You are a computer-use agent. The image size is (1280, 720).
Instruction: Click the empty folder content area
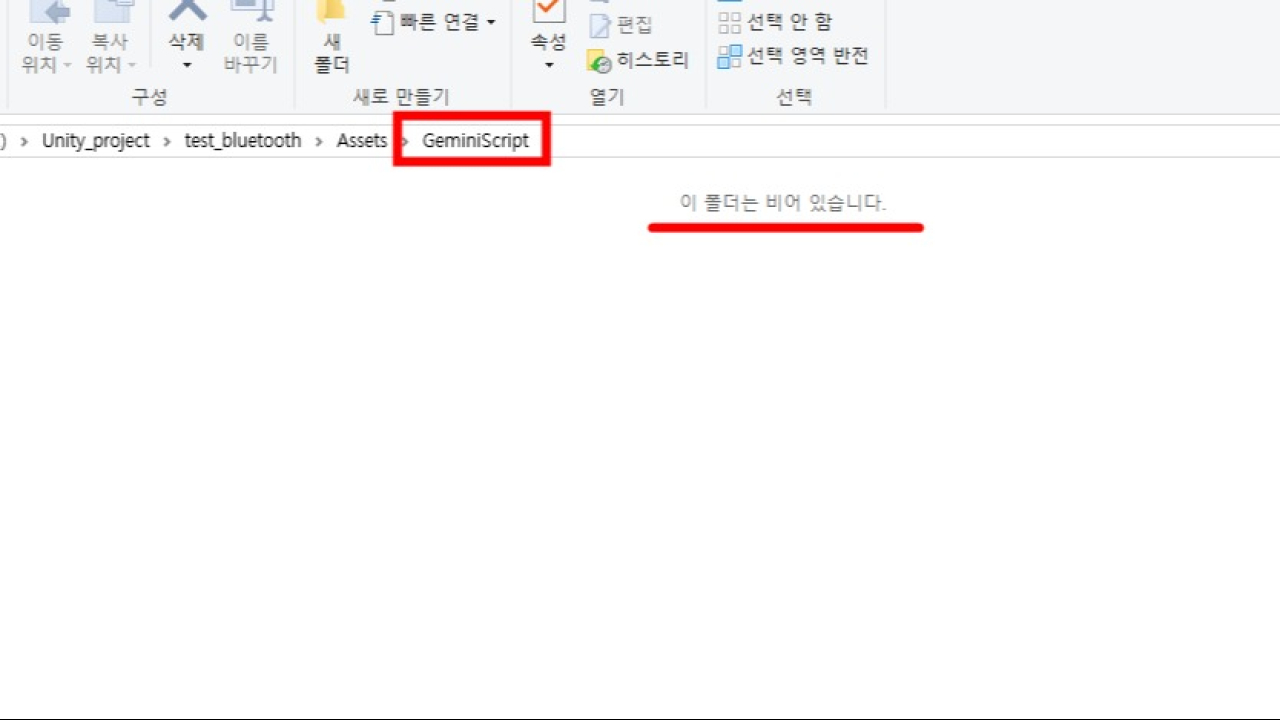[x=640, y=450]
